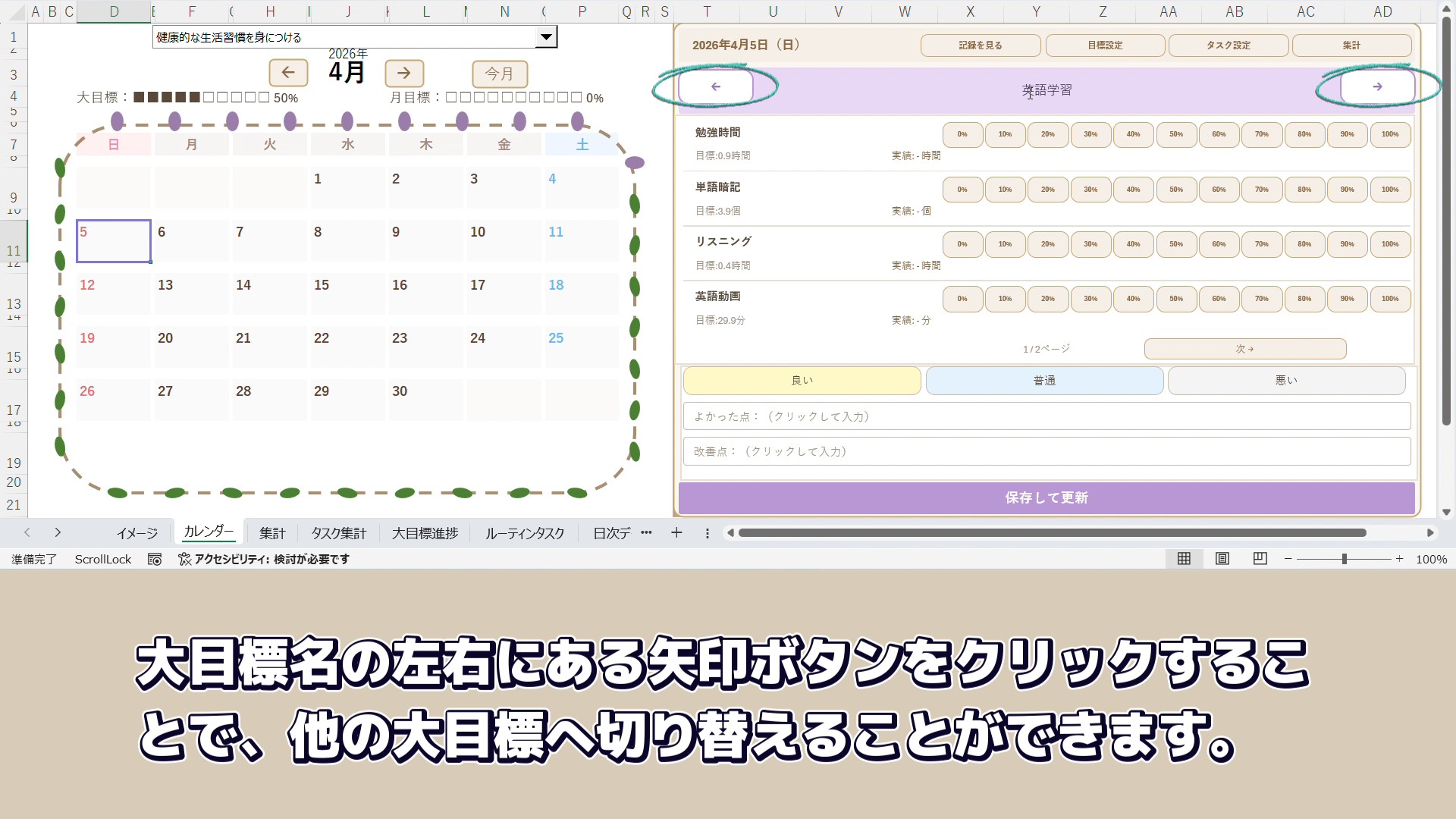This screenshot has height=819, width=1456.
Task: Select Page Break Preview view icon
Action: (1260, 559)
